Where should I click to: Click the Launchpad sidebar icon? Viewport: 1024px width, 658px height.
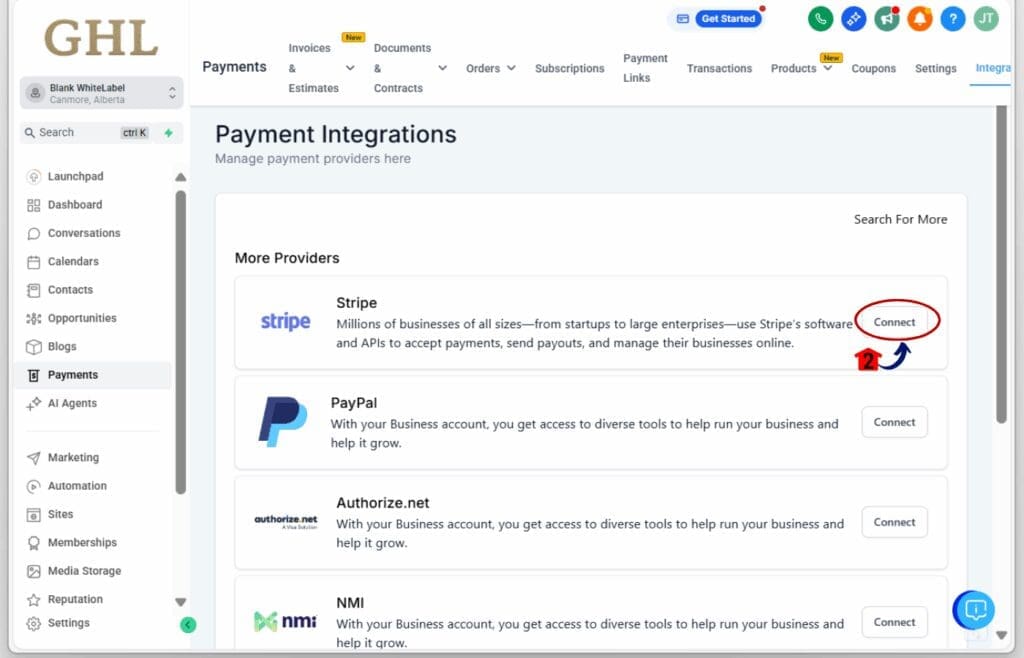pos(34,176)
